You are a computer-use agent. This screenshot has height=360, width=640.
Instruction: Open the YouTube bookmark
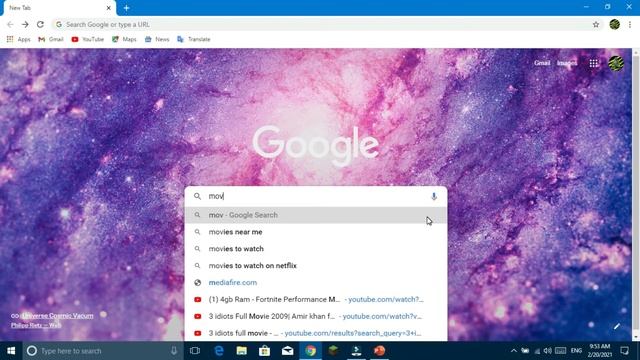87,39
